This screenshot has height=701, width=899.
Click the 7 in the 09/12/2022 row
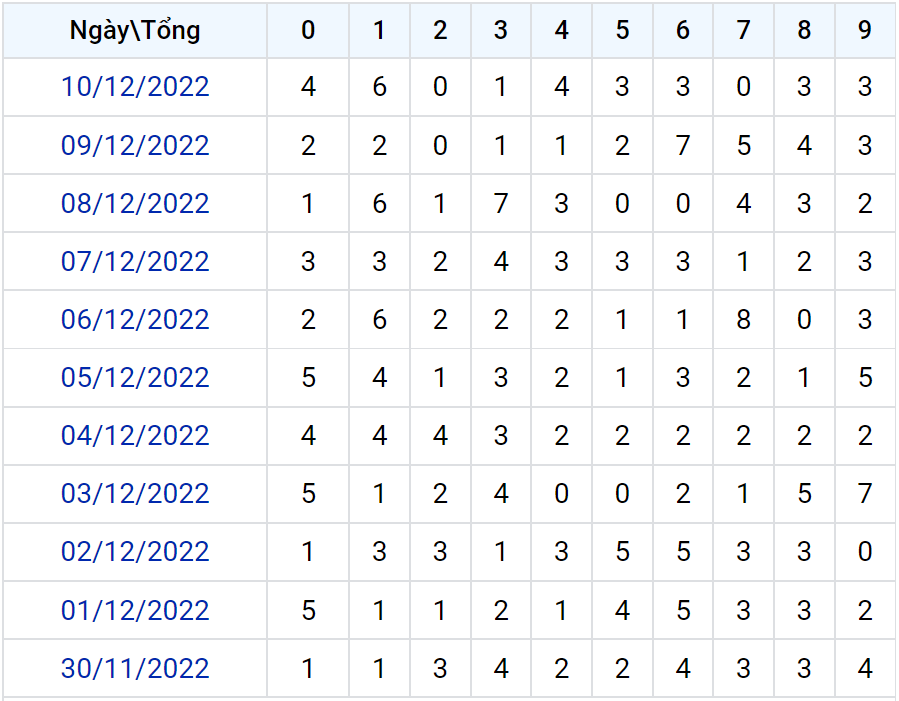(683, 146)
